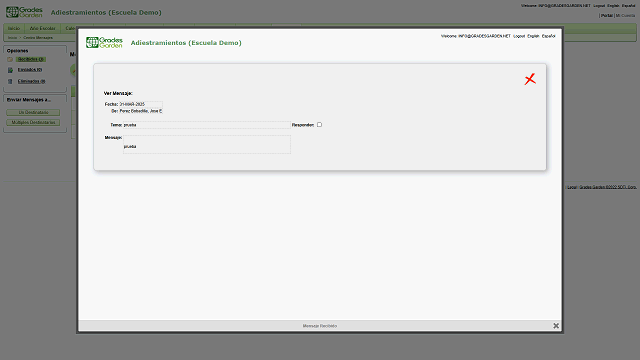Open the Mi Cuenta link in the background
Image resolution: width=640 pixels, height=360 pixels.
point(625,16)
